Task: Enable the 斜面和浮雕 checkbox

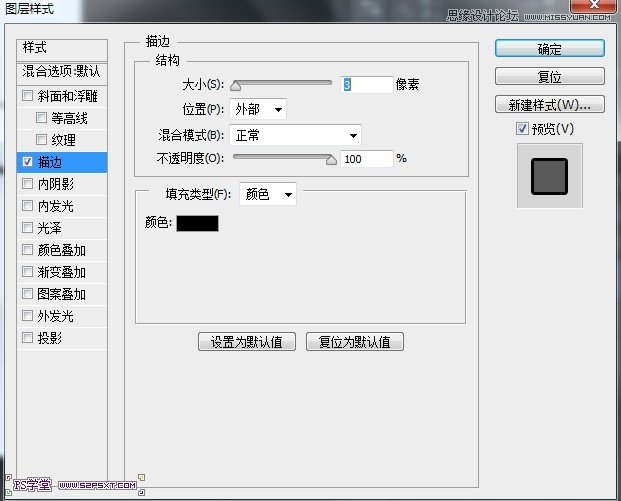Action: (x=28, y=96)
